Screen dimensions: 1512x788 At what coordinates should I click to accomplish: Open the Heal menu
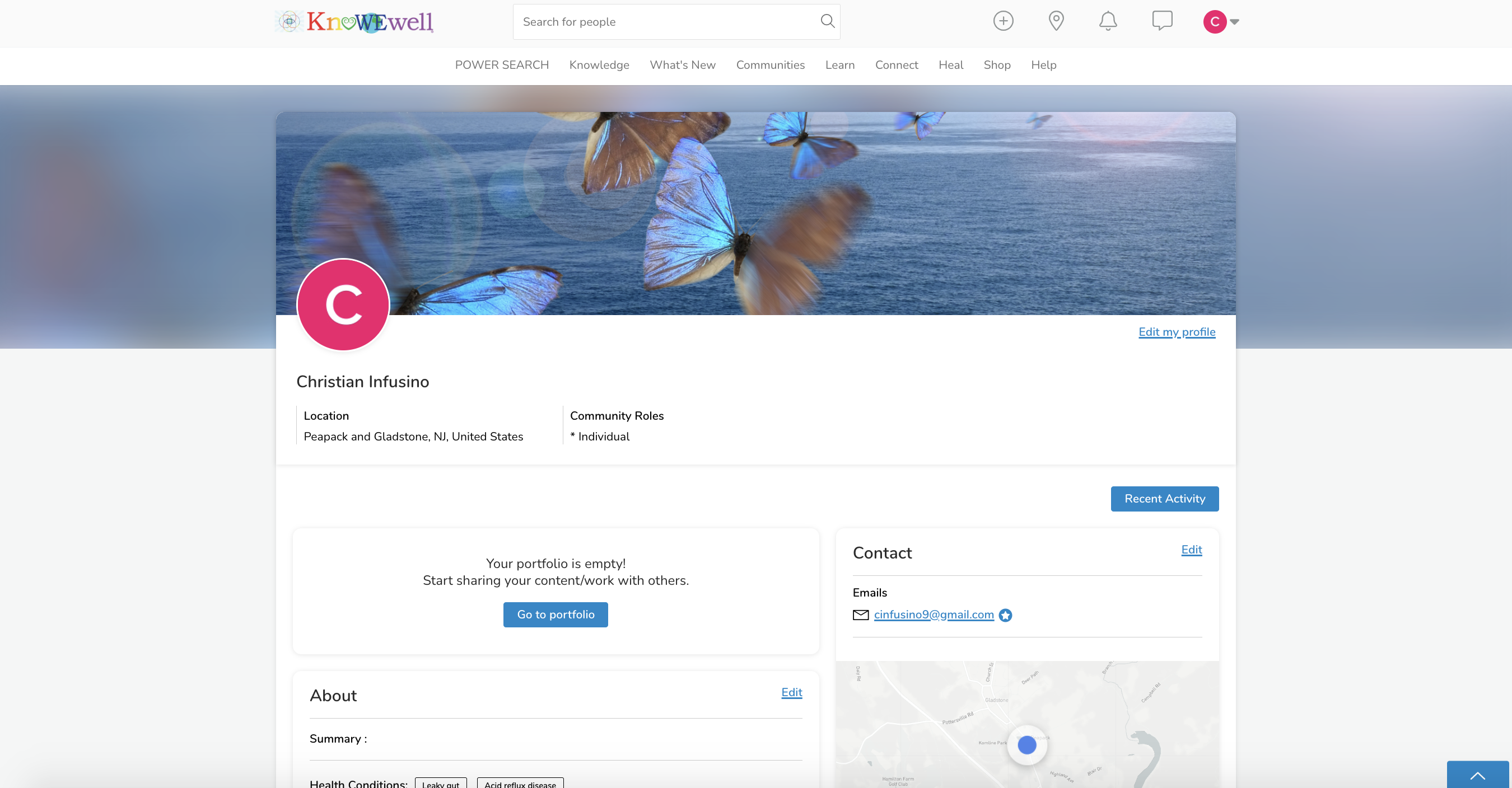pyautogui.click(x=950, y=65)
